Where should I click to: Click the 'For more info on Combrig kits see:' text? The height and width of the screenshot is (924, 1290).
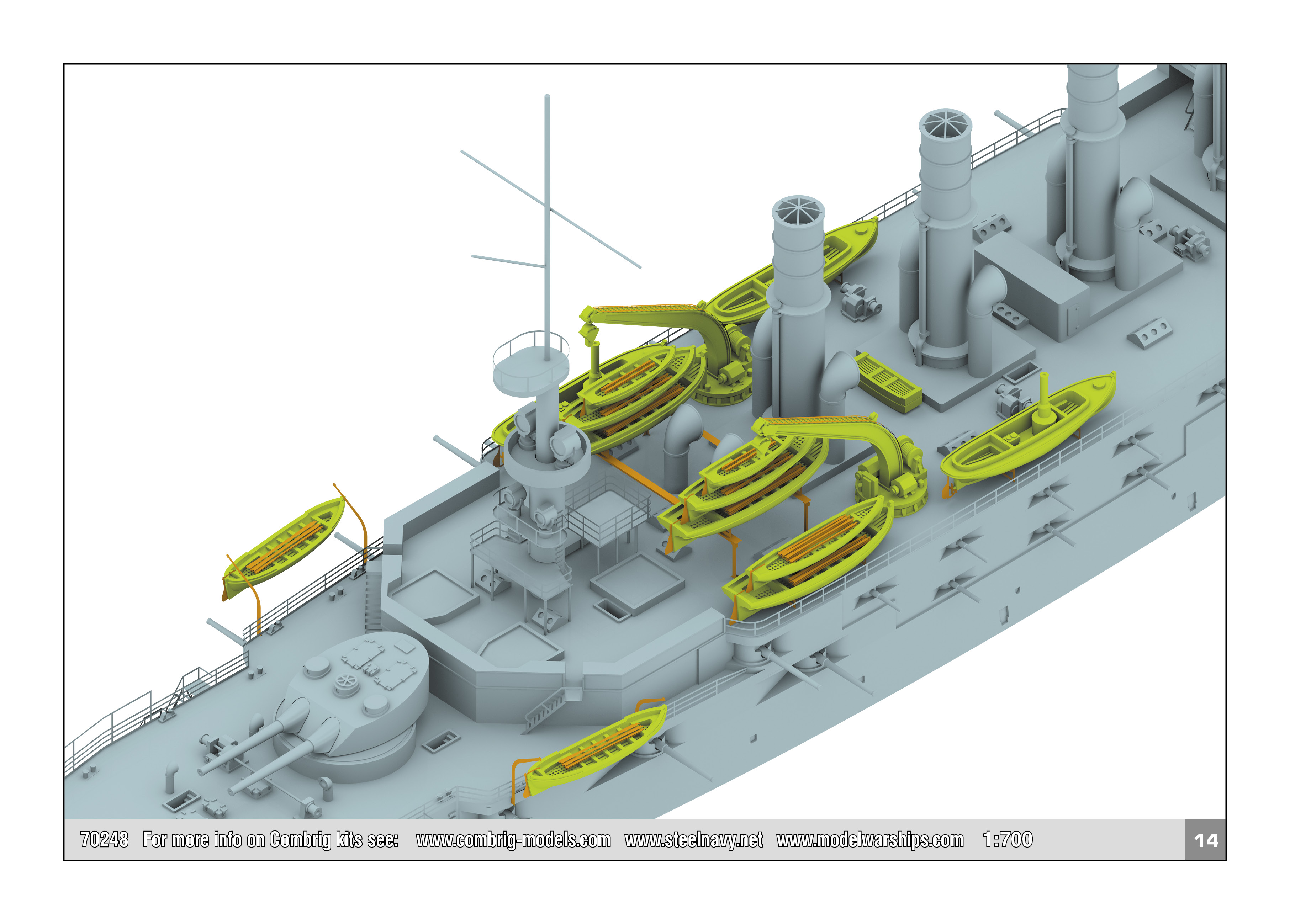tap(270, 840)
